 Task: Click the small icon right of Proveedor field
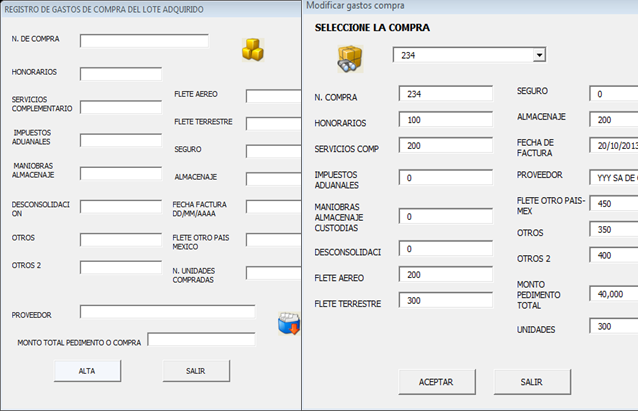(x=288, y=324)
